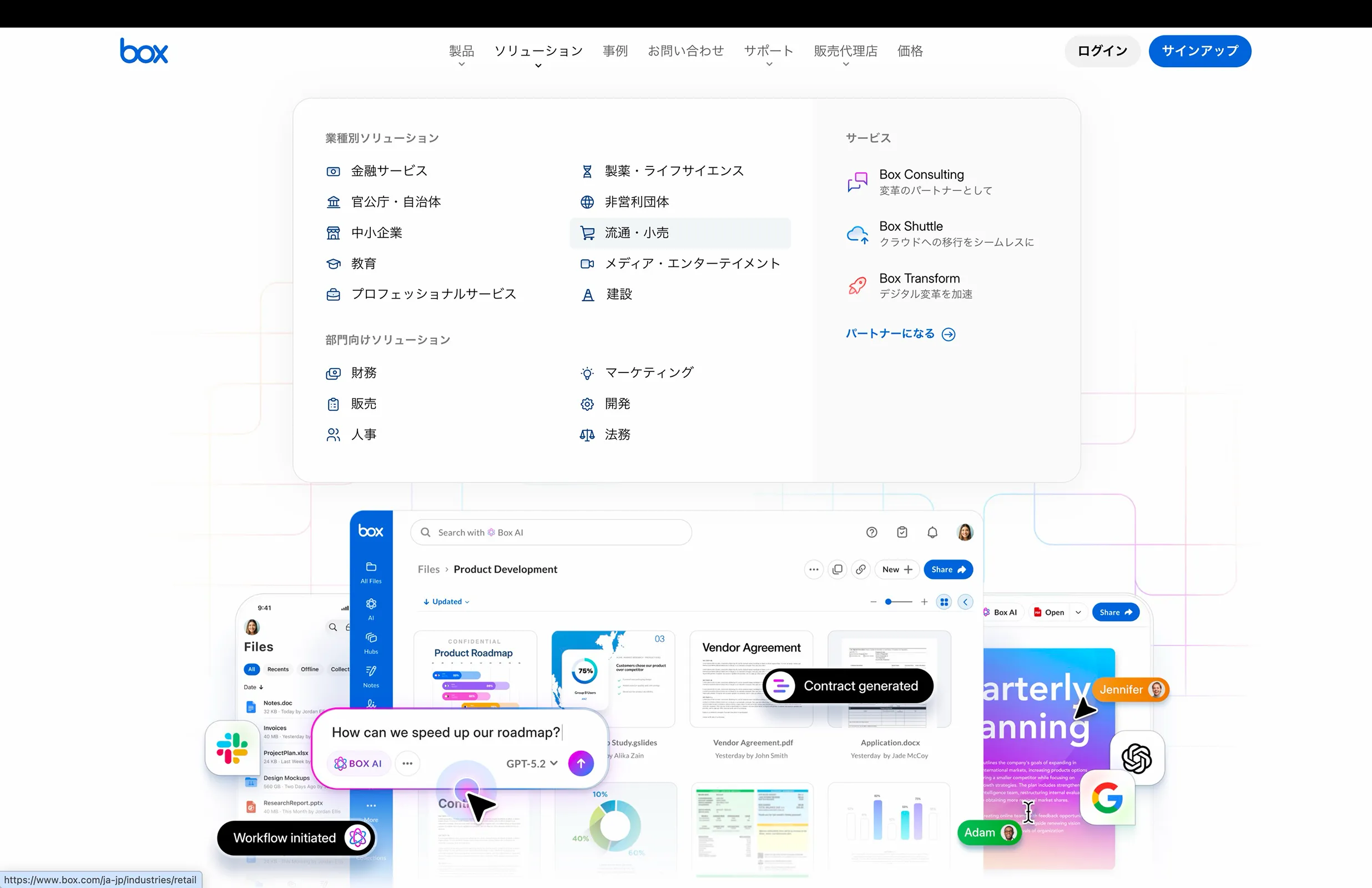The image size is (1372, 888).
Task: Click the ログイン button
Action: pos(1102,51)
